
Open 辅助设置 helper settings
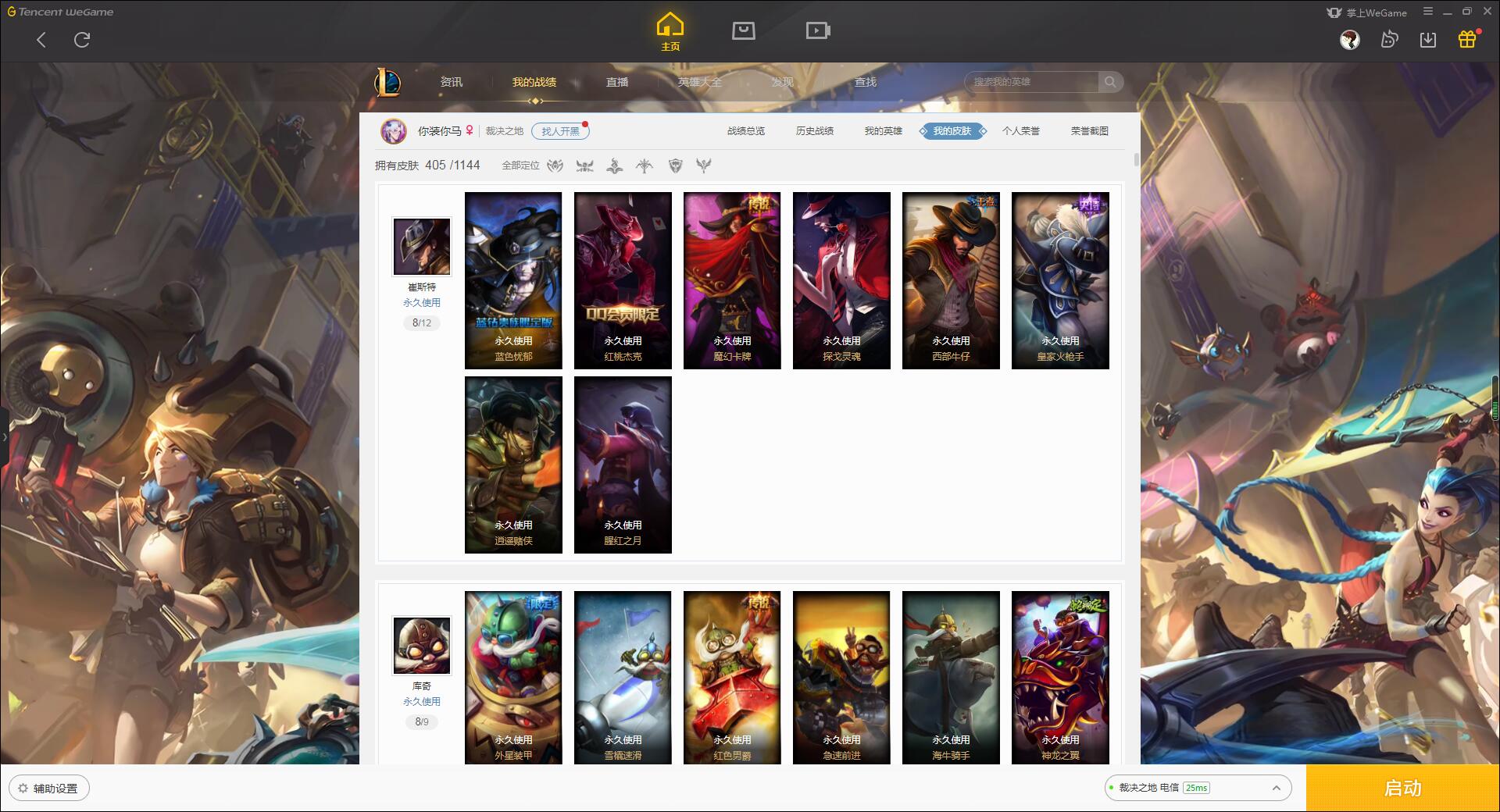(49, 788)
